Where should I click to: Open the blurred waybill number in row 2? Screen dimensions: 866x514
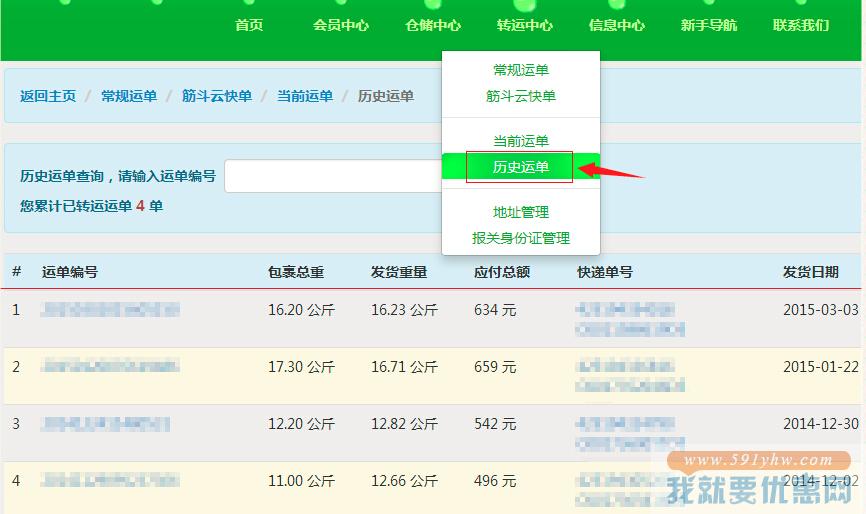[110, 365]
